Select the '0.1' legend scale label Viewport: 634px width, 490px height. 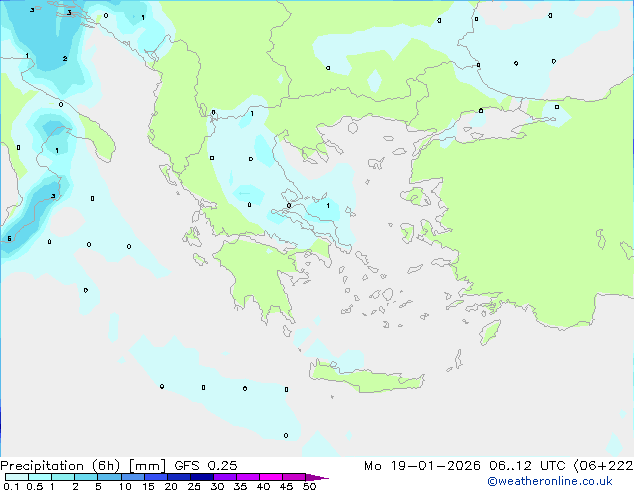(x=11, y=486)
